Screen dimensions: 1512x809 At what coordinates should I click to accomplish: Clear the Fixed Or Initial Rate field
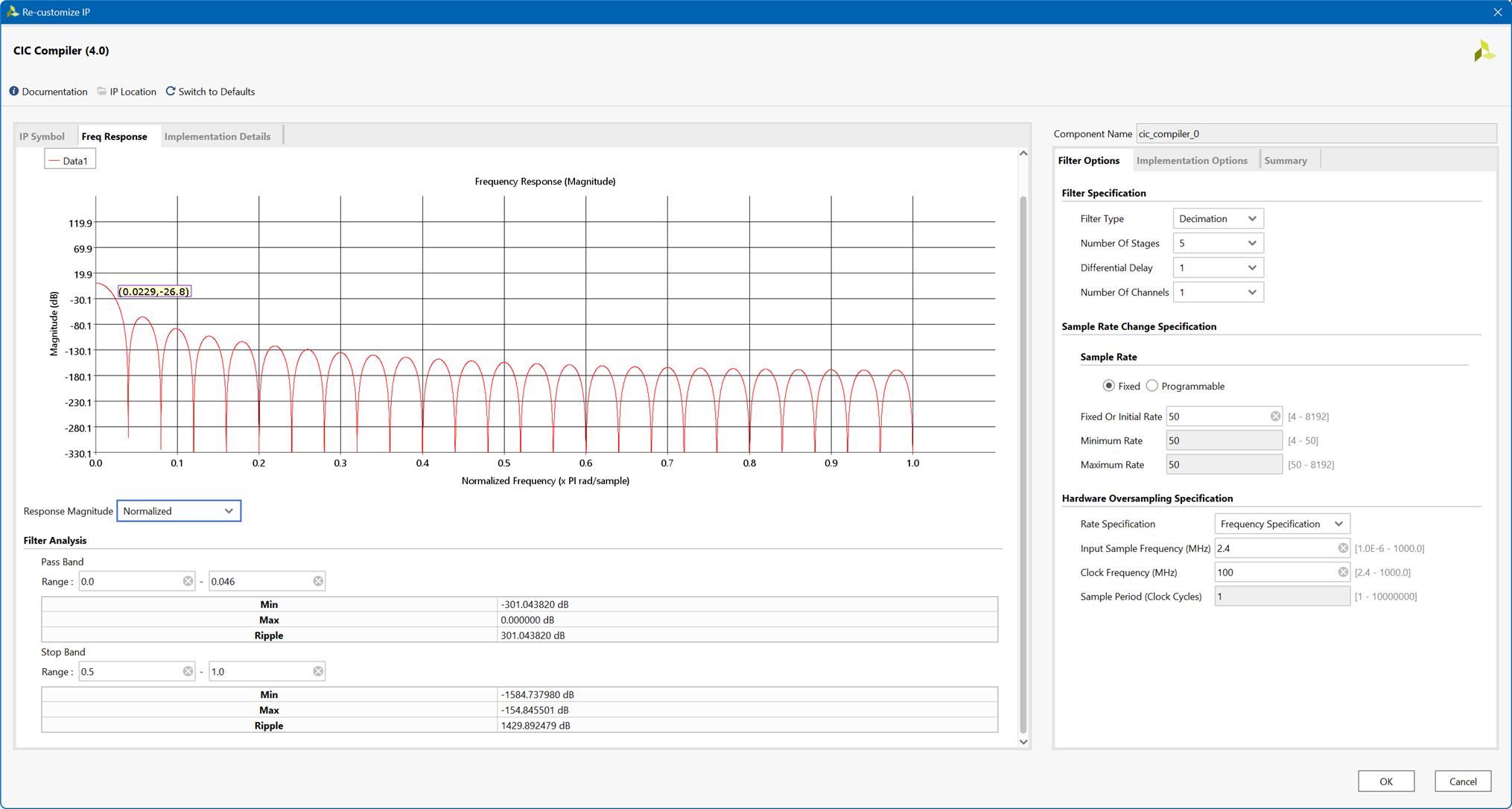point(1275,416)
